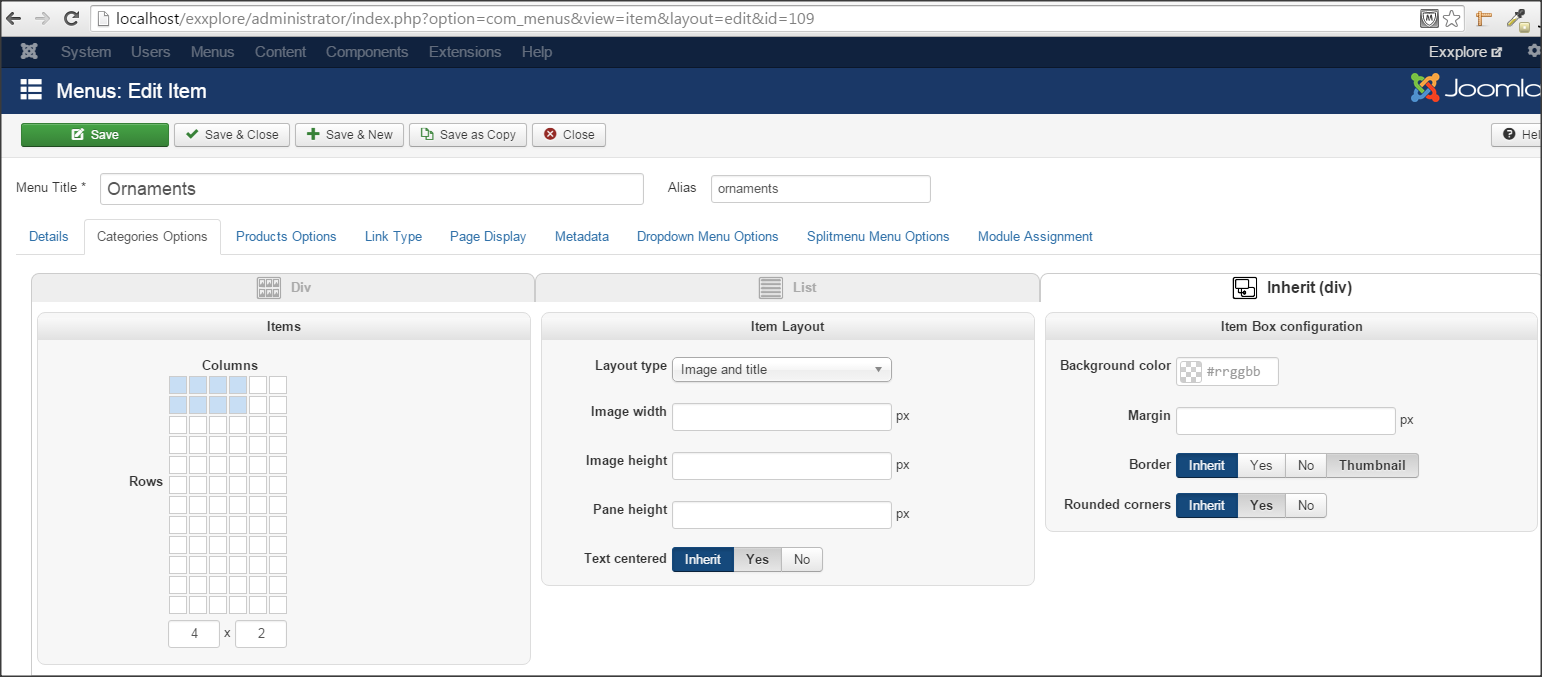The height and width of the screenshot is (677, 1542).
Task: Click the Close toolbar button
Action: pos(569,135)
